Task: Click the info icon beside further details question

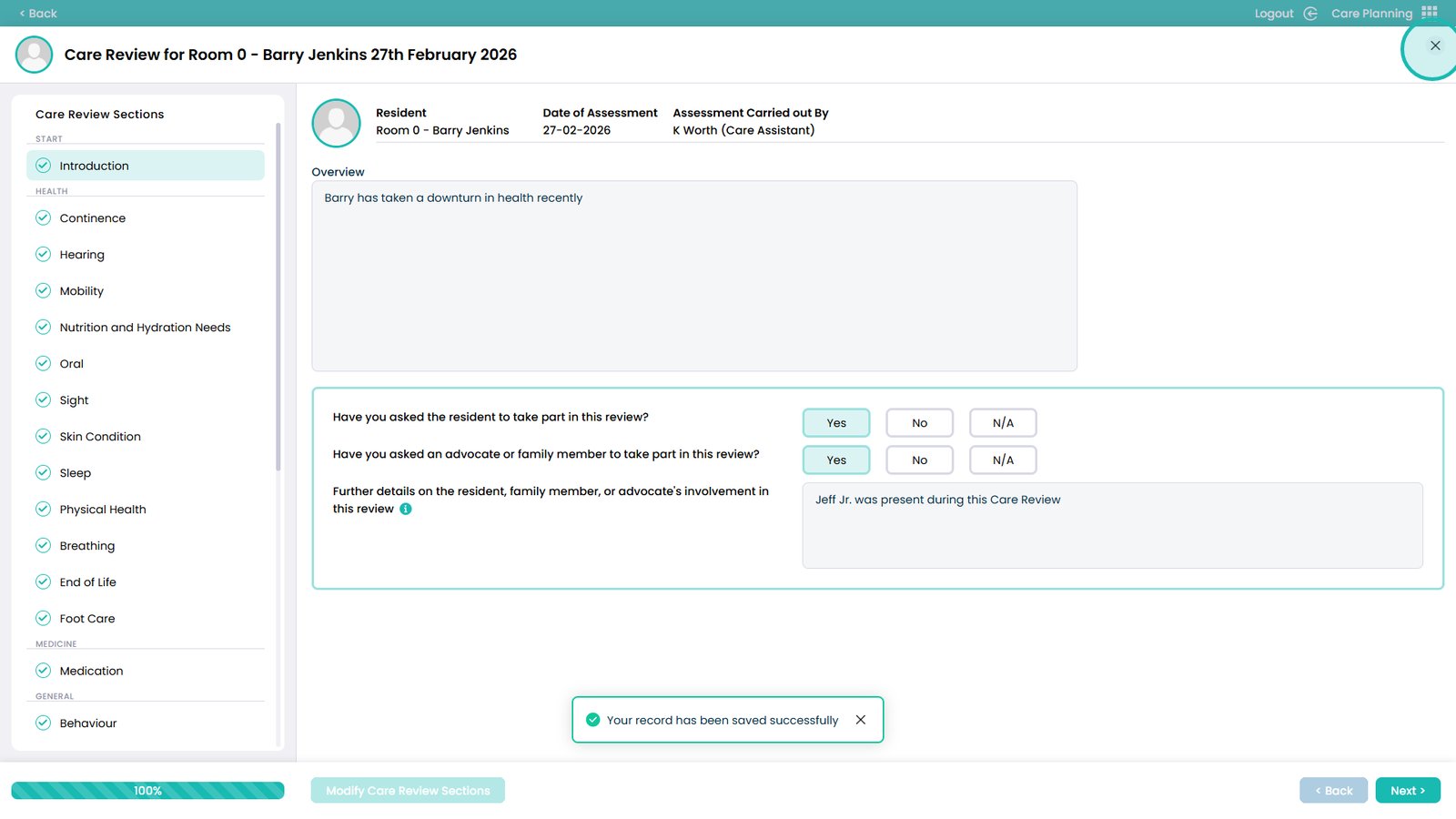Action: pyautogui.click(x=406, y=509)
